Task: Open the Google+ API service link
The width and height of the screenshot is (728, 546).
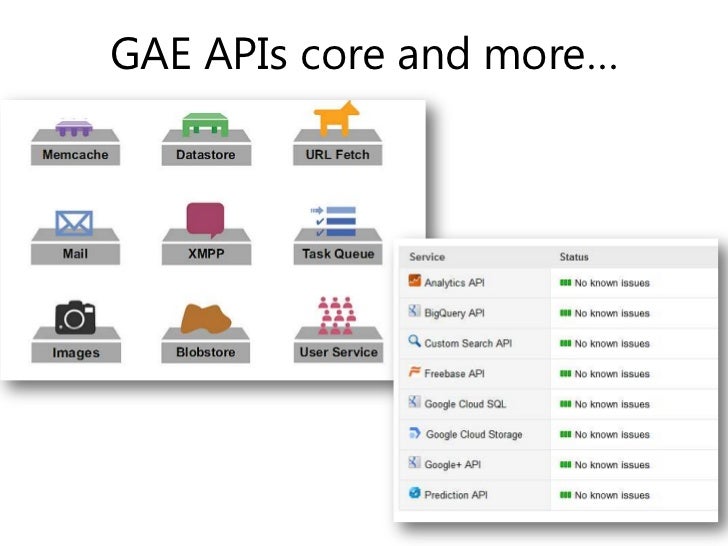Action: 453,465
